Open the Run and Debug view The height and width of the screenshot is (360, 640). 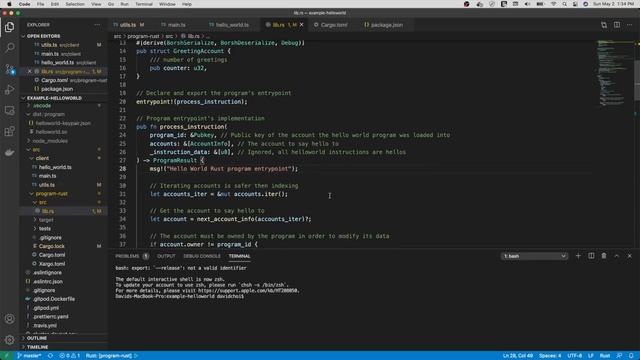[9, 89]
